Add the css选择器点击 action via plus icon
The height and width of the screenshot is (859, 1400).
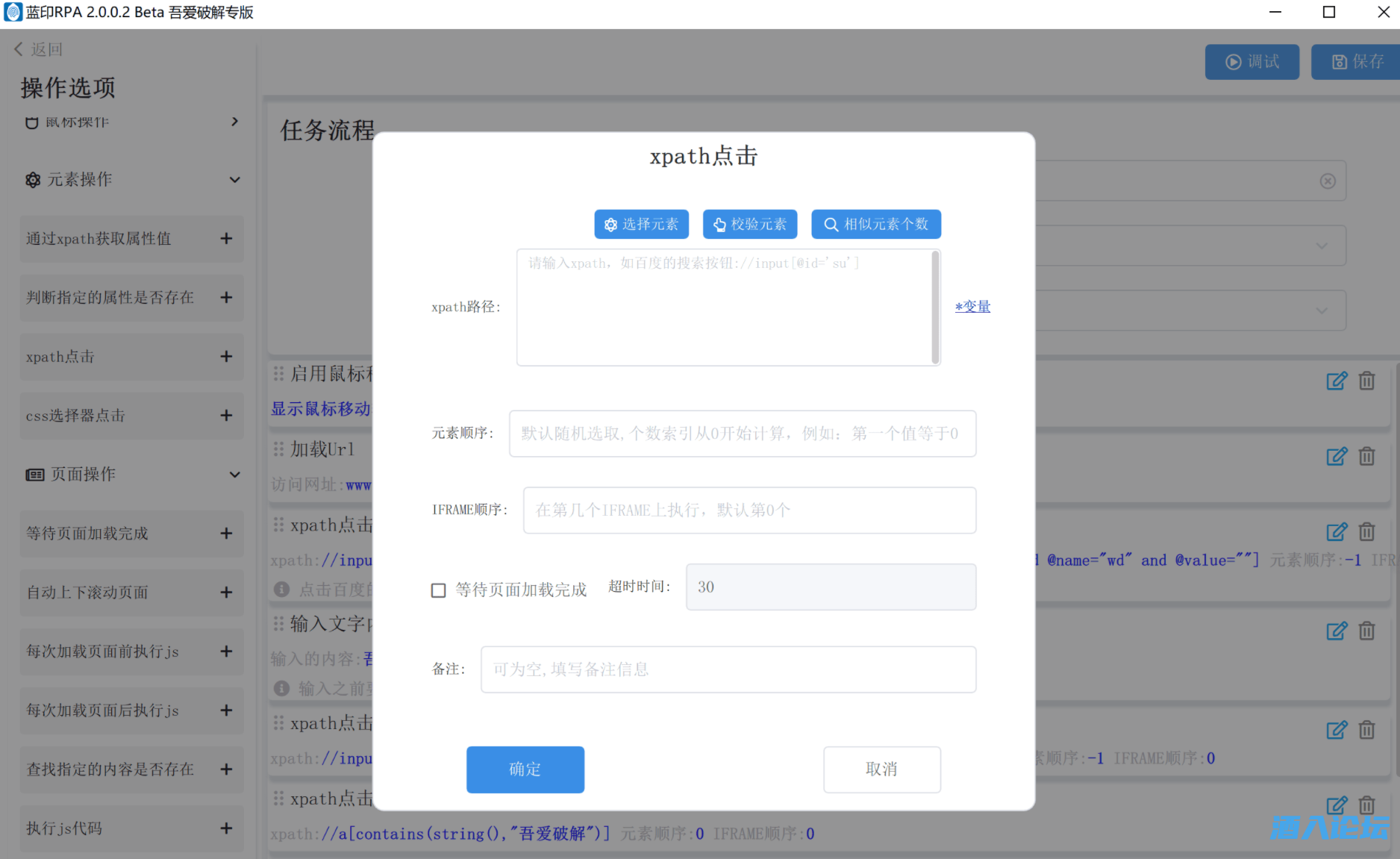226,416
